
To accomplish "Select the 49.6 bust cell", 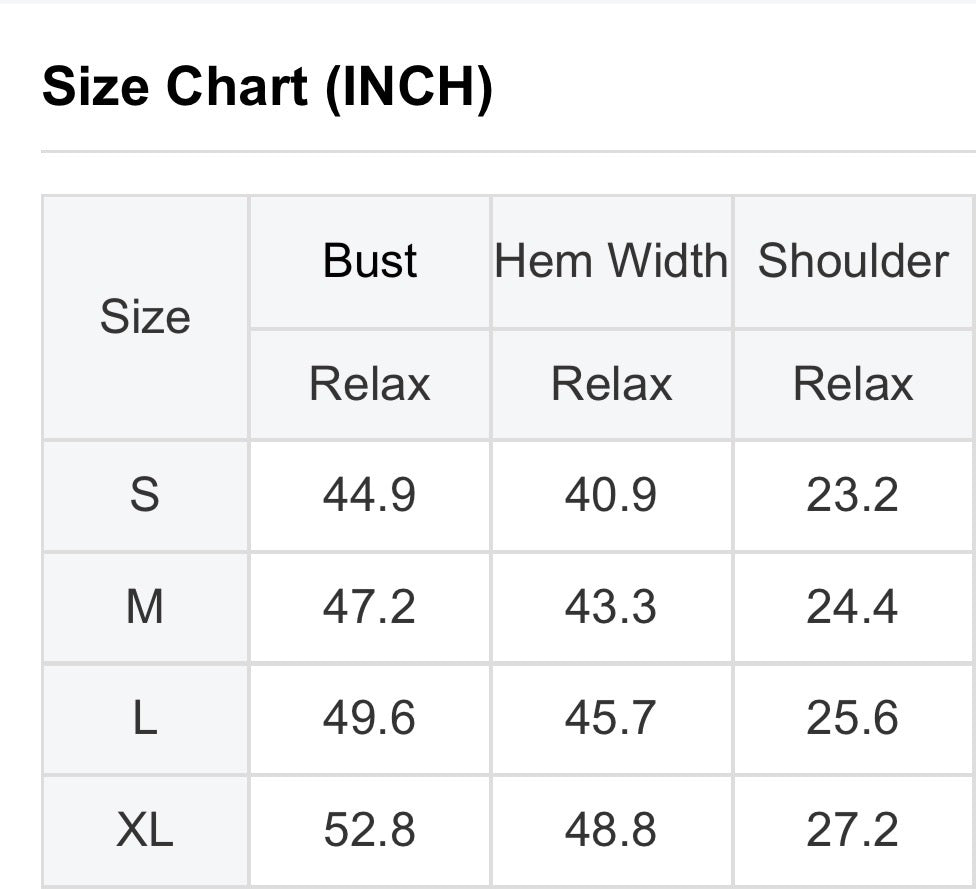I will pyautogui.click(x=369, y=718).
